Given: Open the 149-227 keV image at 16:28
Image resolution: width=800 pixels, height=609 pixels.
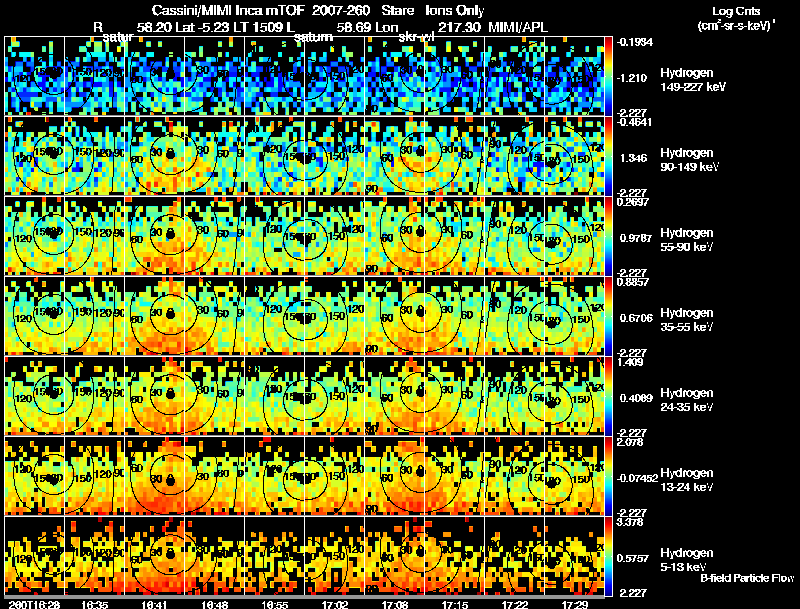Looking at the screenshot, I should click(x=34, y=75).
